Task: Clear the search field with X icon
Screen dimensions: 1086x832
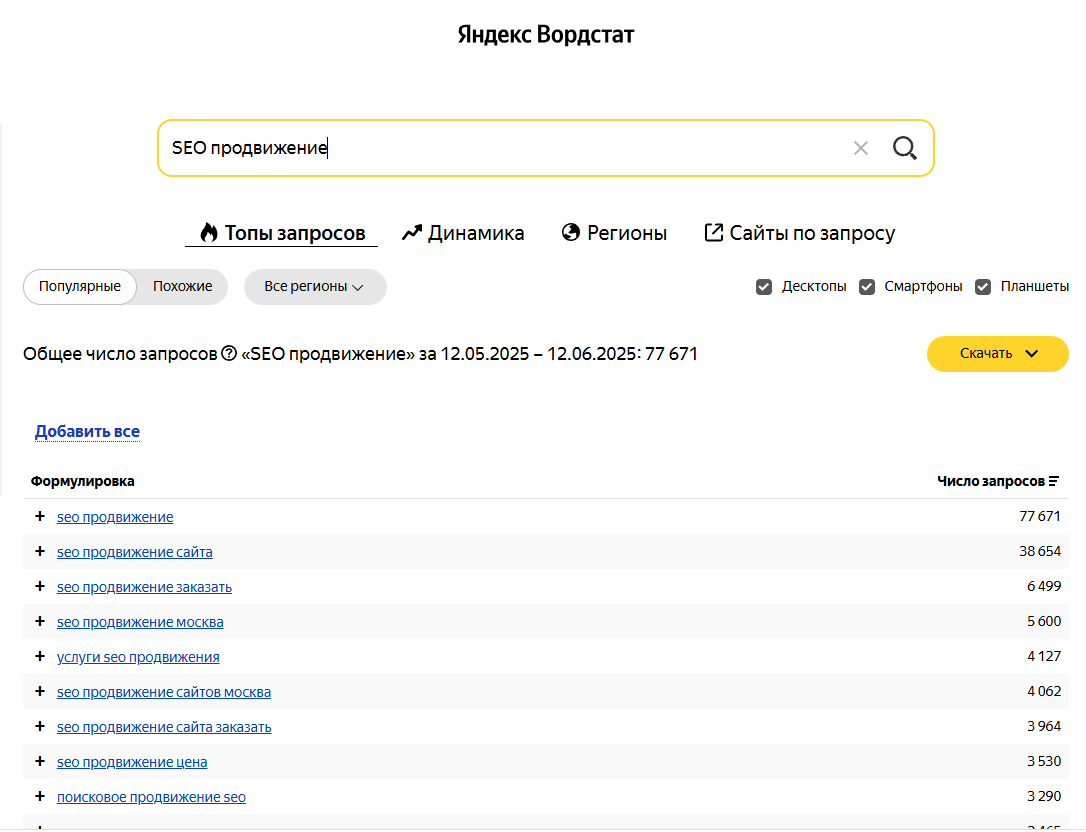Action: coord(860,148)
